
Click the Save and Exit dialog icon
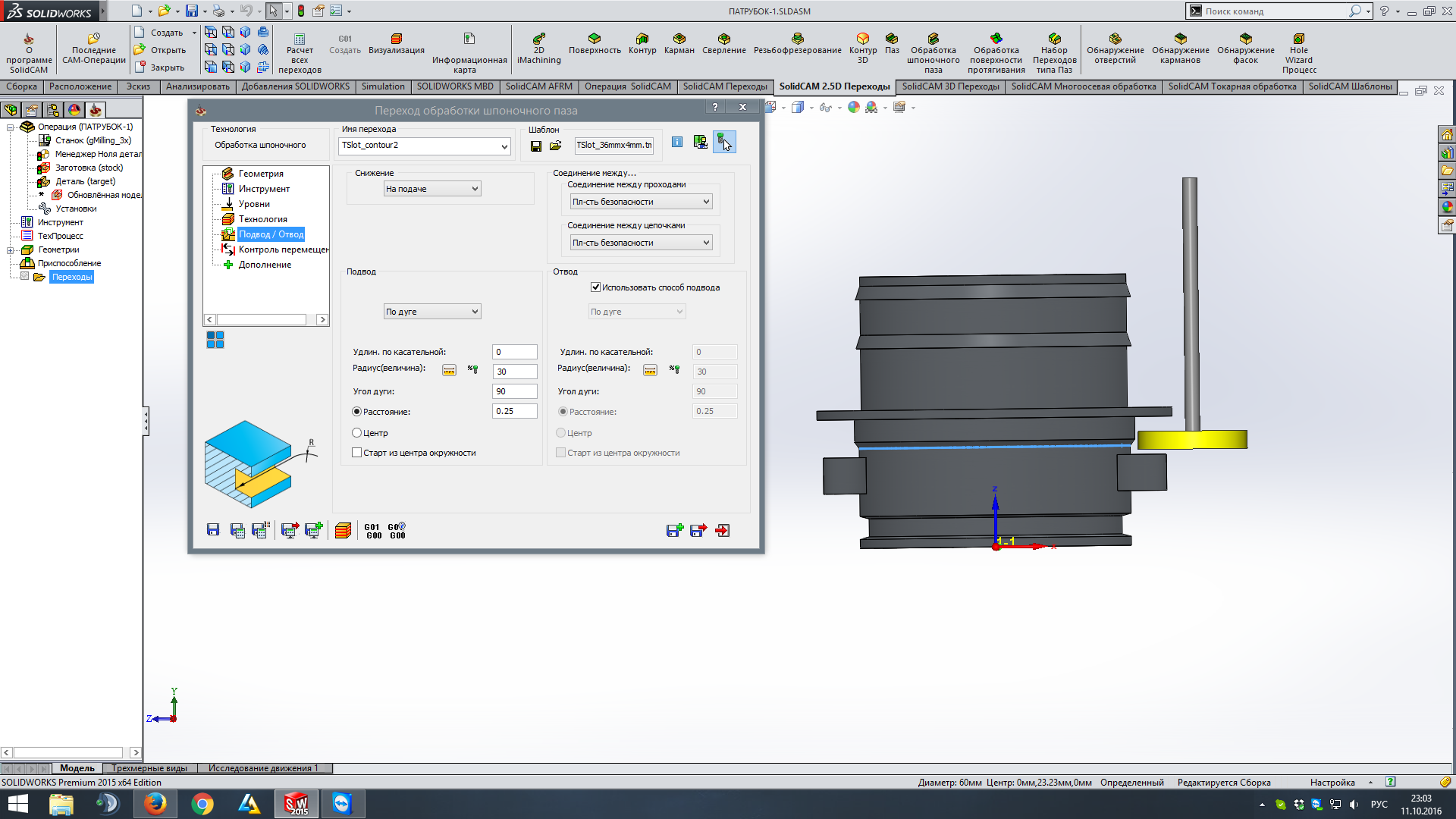click(x=698, y=531)
